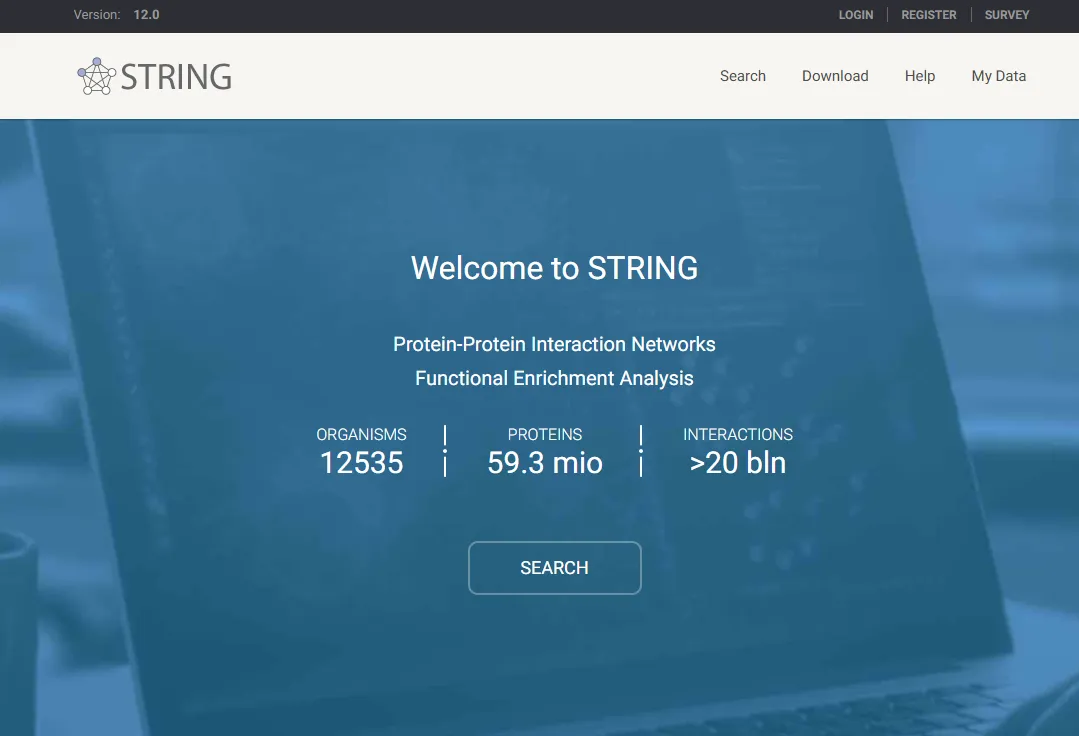Viewport: 1079px width, 736px height.
Task: Click the >20 bln interactions figure
Action: 737,463
